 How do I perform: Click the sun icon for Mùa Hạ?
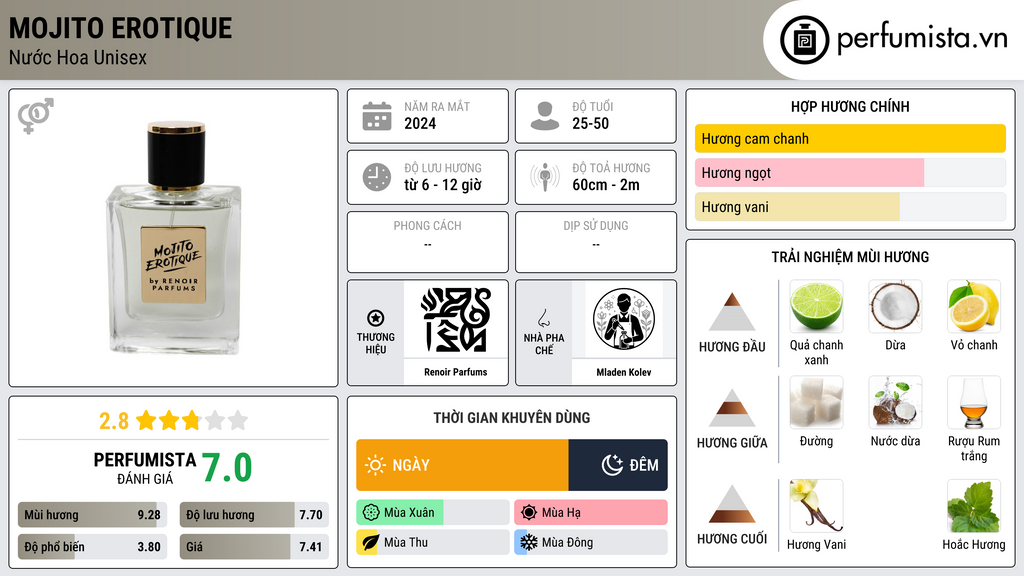(529, 513)
